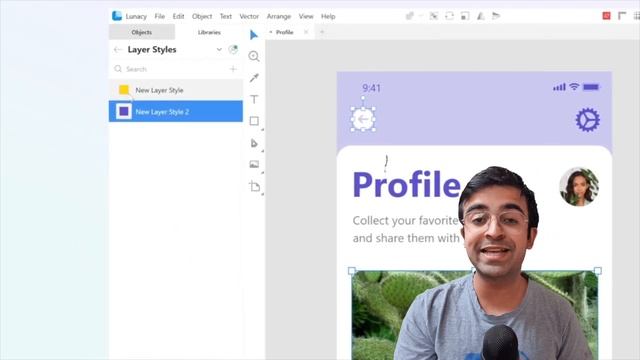Click the 9:41 status bar time
Image resolution: width=640 pixels, height=360 pixels.
pos(371,88)
